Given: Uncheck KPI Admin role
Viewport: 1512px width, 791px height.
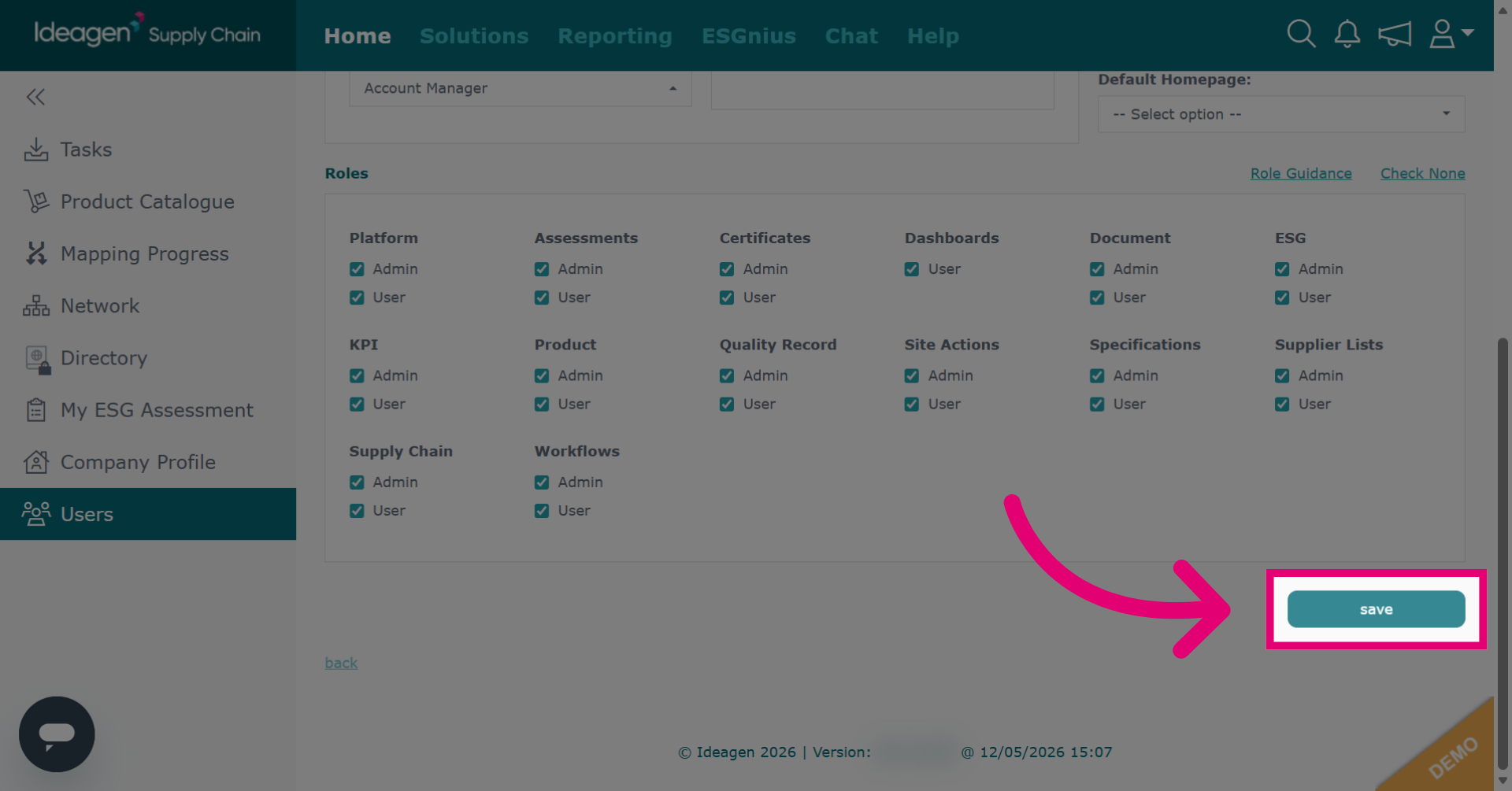Looking at the screenshot, I should click(x=357, y=376).
